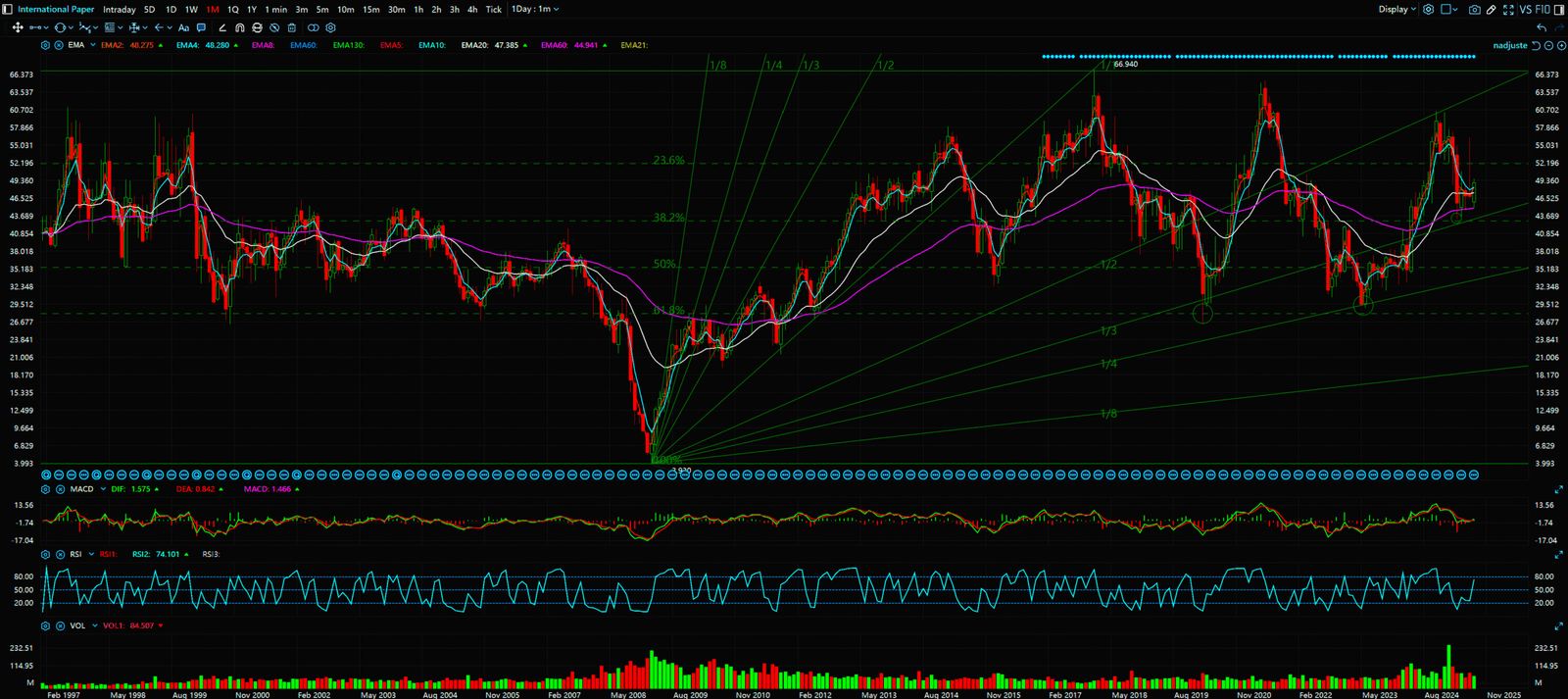
Task: Toggle the left sidebar panel
Action: pyautogui.click(x=8, y=10)
